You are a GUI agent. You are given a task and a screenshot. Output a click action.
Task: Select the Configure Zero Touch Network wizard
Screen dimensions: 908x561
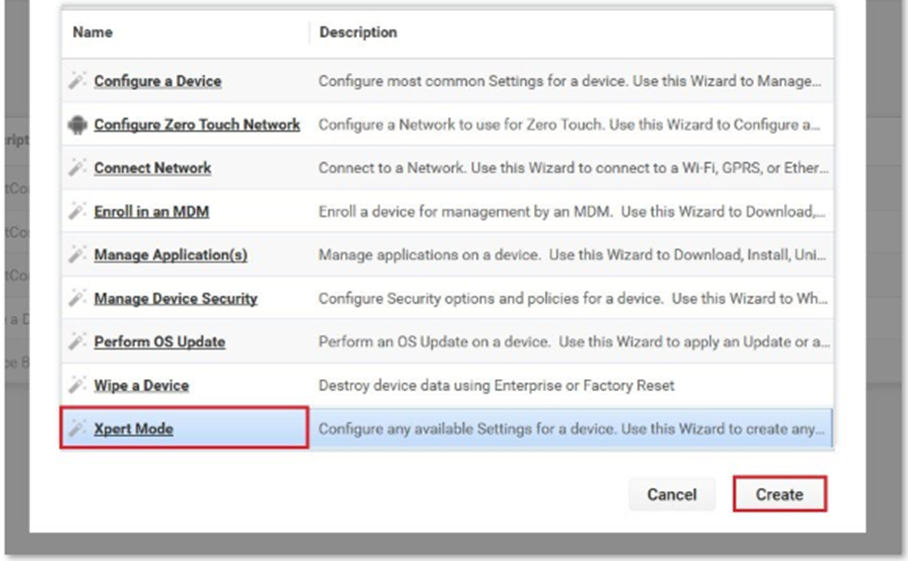click(x=197, y=125)
